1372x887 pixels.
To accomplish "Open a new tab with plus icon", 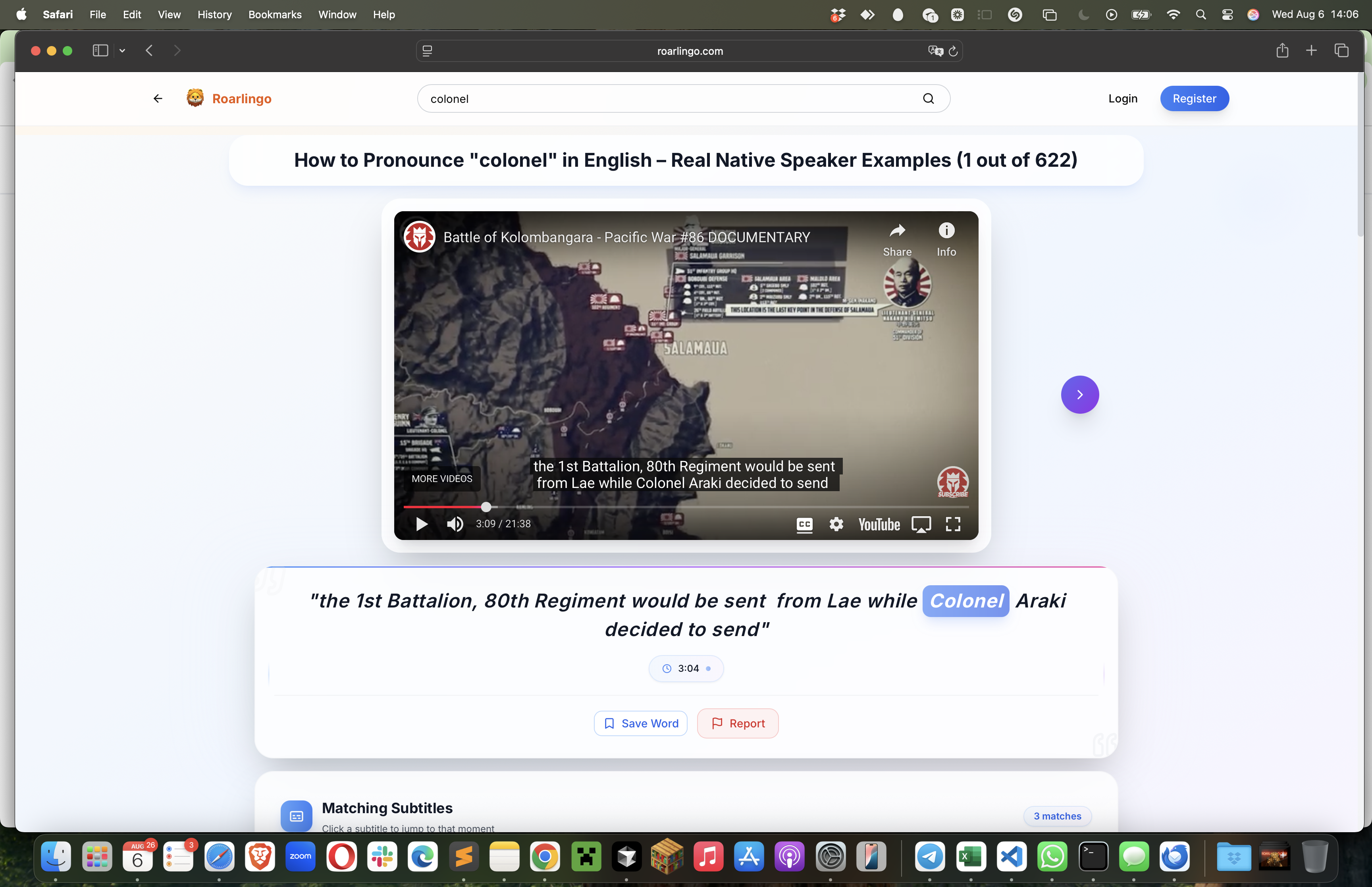I will [1311, 51].
